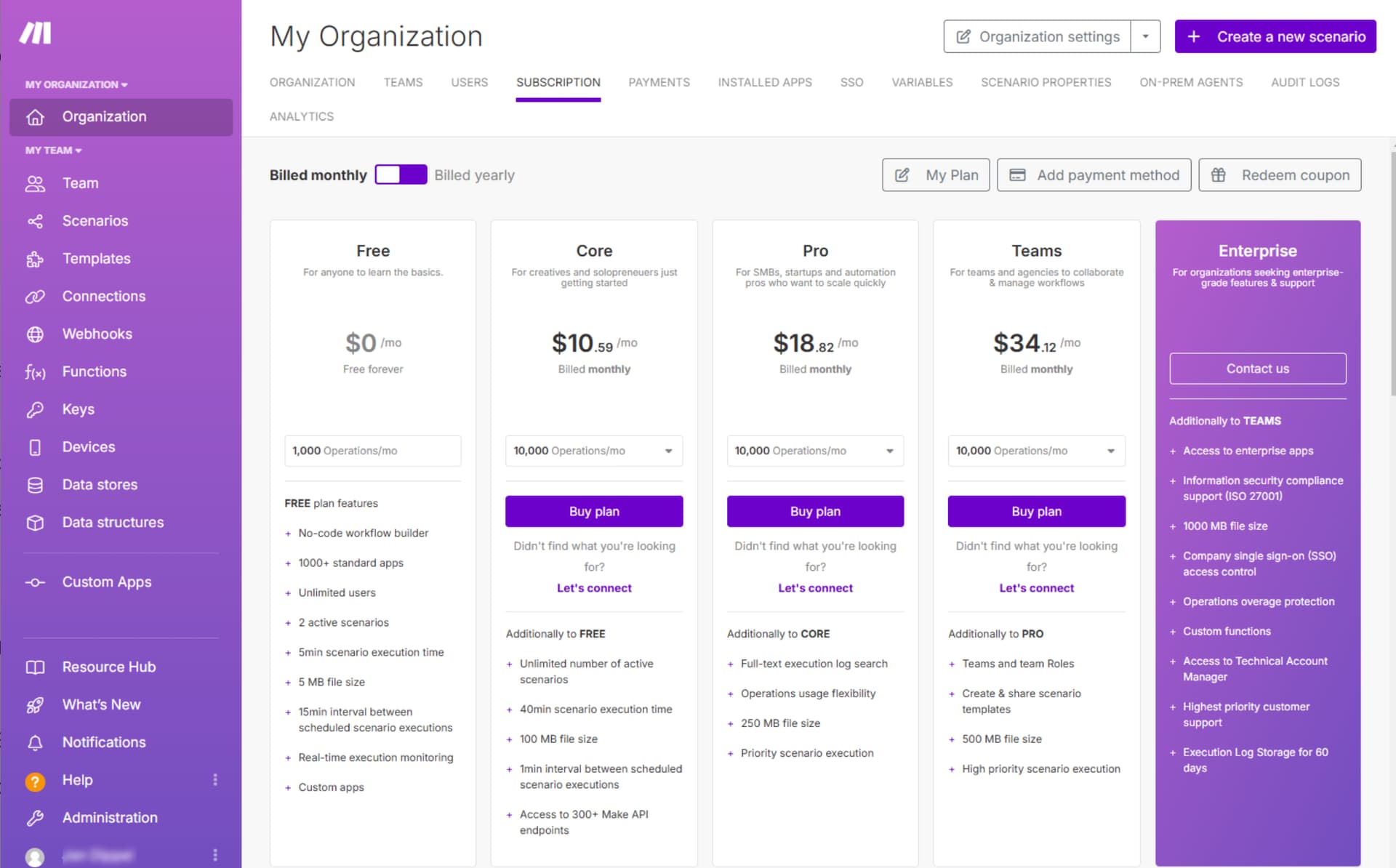Open the AUDIT LOGS tab
Image resolution: width=1396 pixels, height=868 pixels.
(1305, 82)
